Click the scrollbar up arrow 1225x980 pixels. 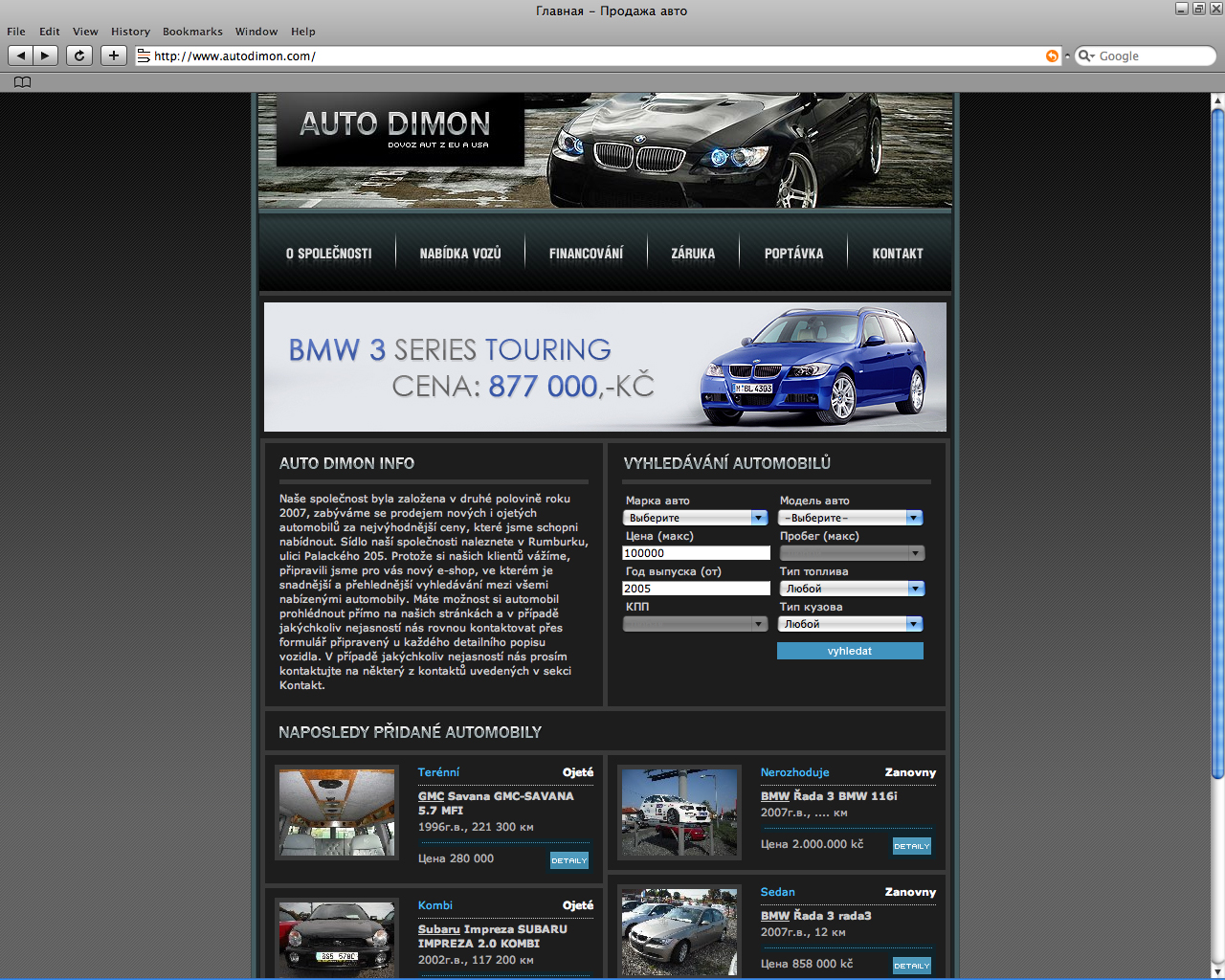pyautogui.click(x=1217, y=100)
